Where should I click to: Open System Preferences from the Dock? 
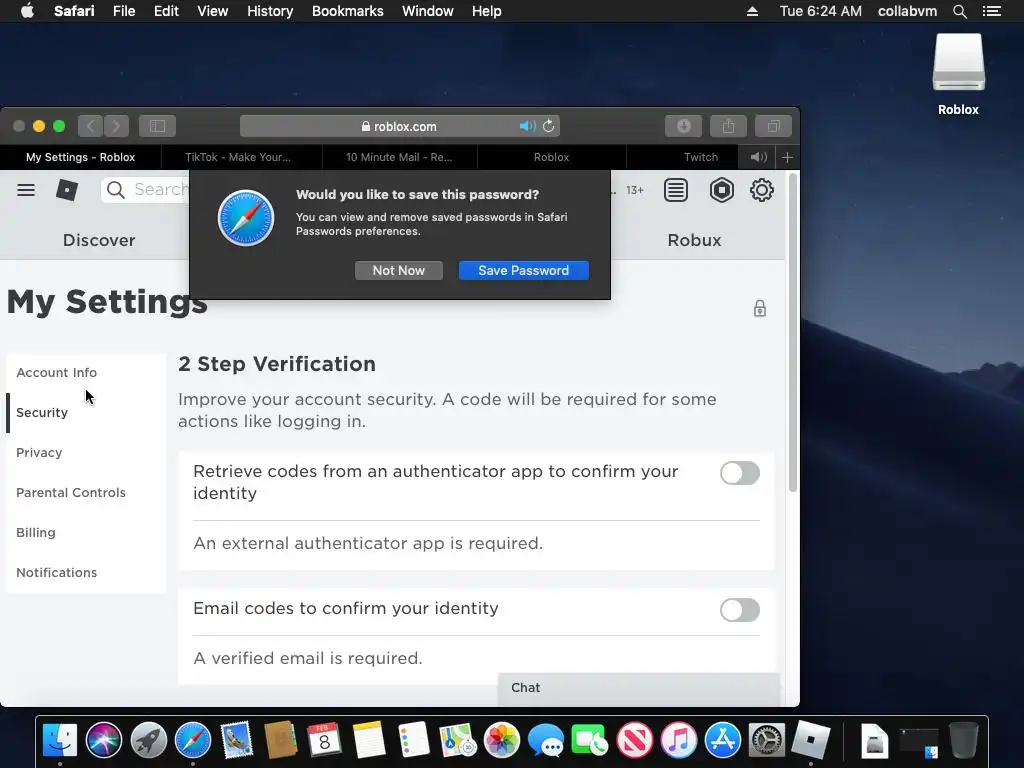766,740
